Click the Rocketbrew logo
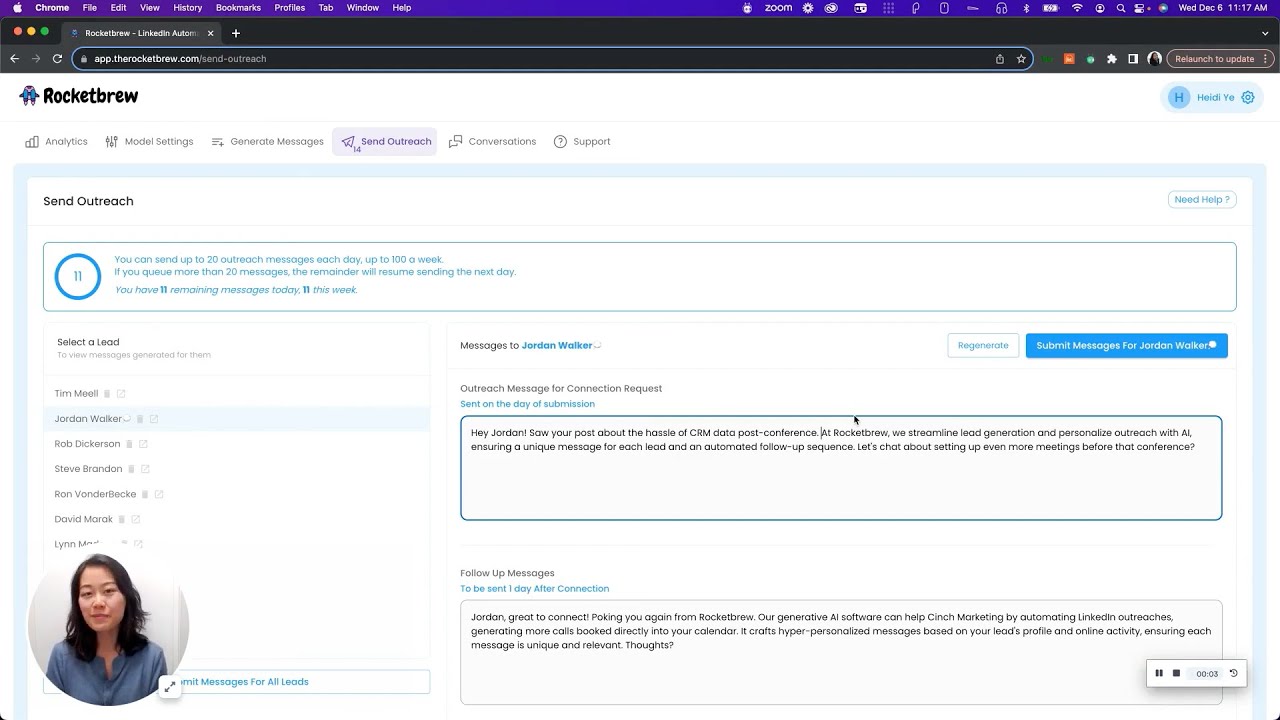 click(x=79, y=96)
